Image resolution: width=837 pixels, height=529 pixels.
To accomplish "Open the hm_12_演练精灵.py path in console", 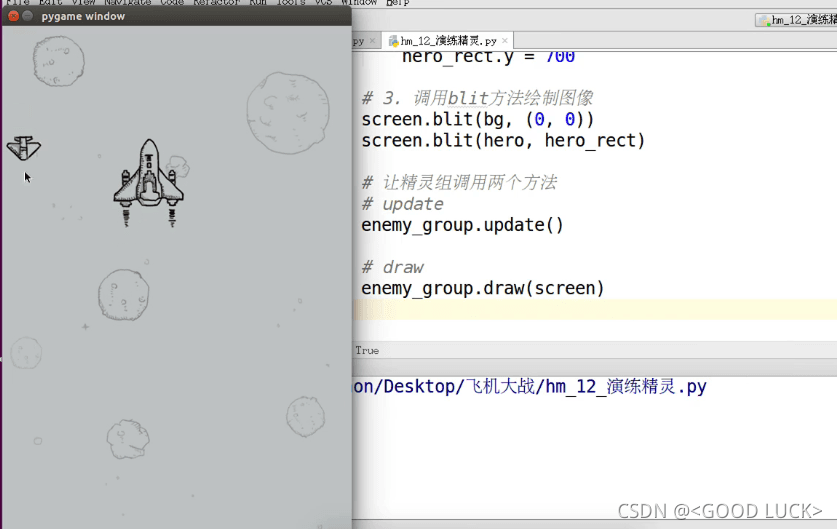I will click(x=530, y=386).
